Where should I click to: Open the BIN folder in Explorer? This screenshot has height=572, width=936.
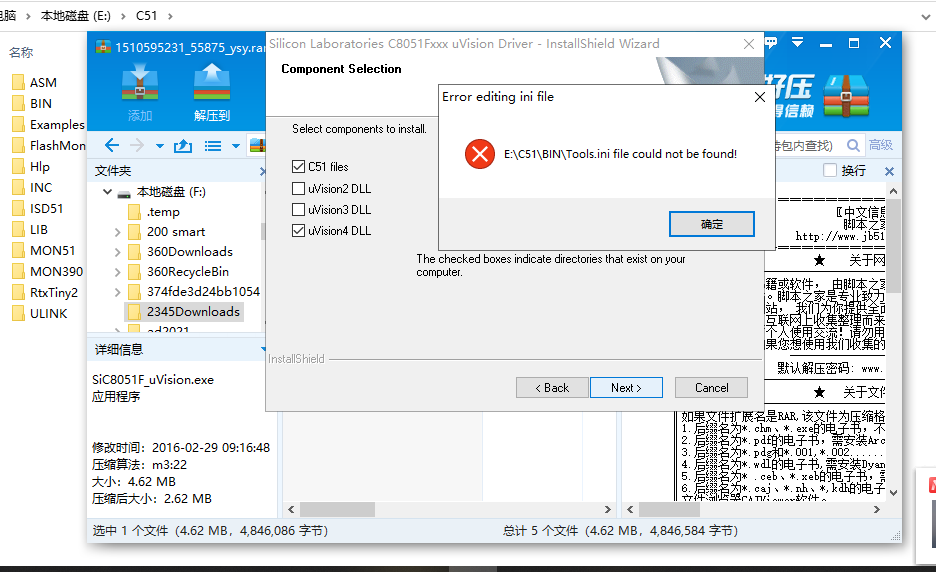(41, 103)
